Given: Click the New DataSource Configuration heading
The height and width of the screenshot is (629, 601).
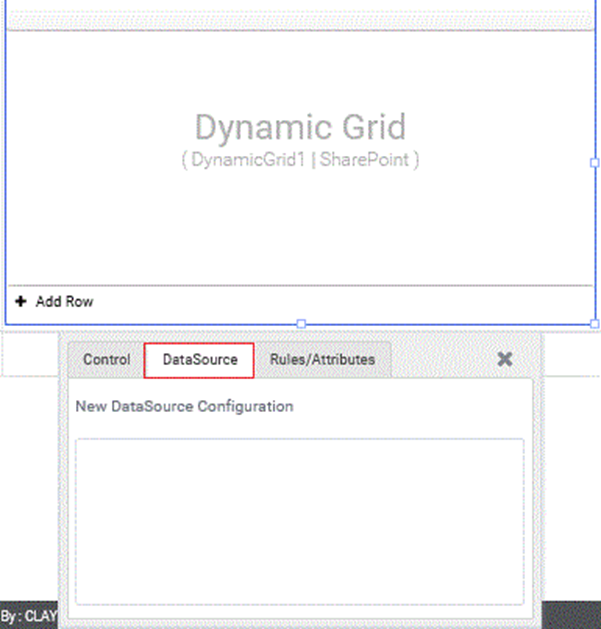Looking at the screenshot, I should pyautogui.click(x=185, y=407).
